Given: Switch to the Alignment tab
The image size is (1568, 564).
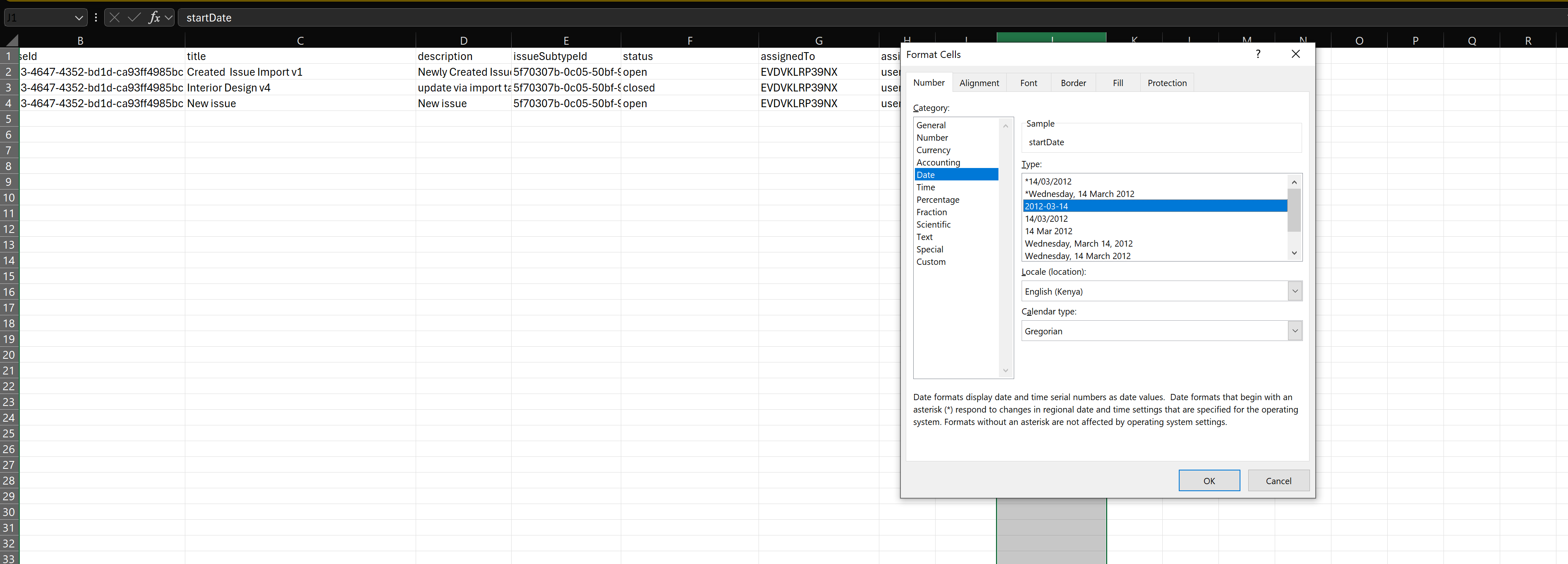Looking at the screenshot, I should (x=979, y=83).
